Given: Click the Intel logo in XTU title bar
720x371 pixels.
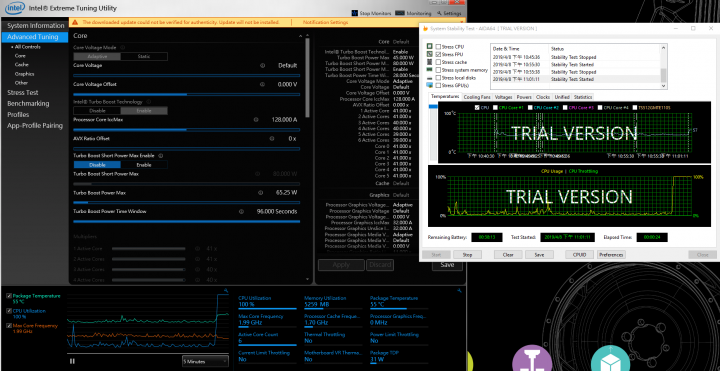Looking at the screenshot, I should [14, 8].
